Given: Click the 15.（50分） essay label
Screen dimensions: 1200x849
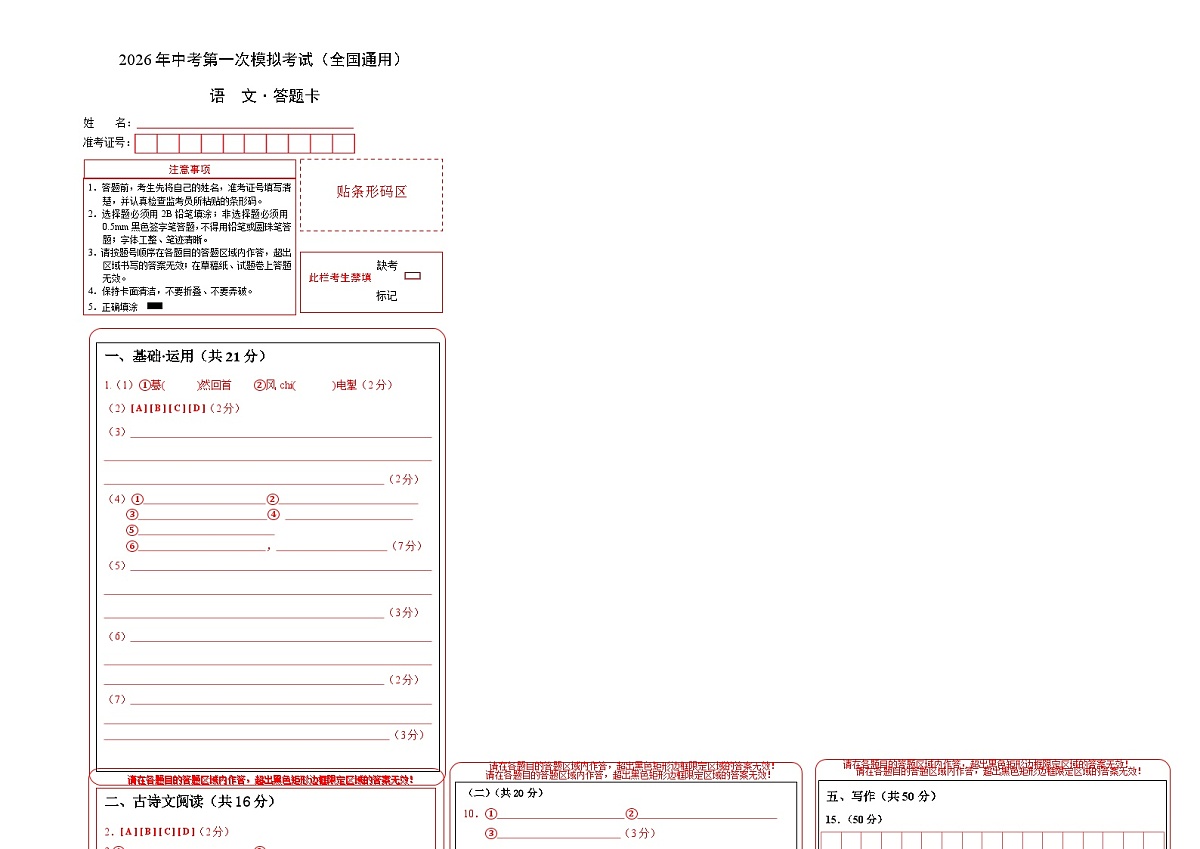Looking at the screenshot, I should click(x=854, y=819).
